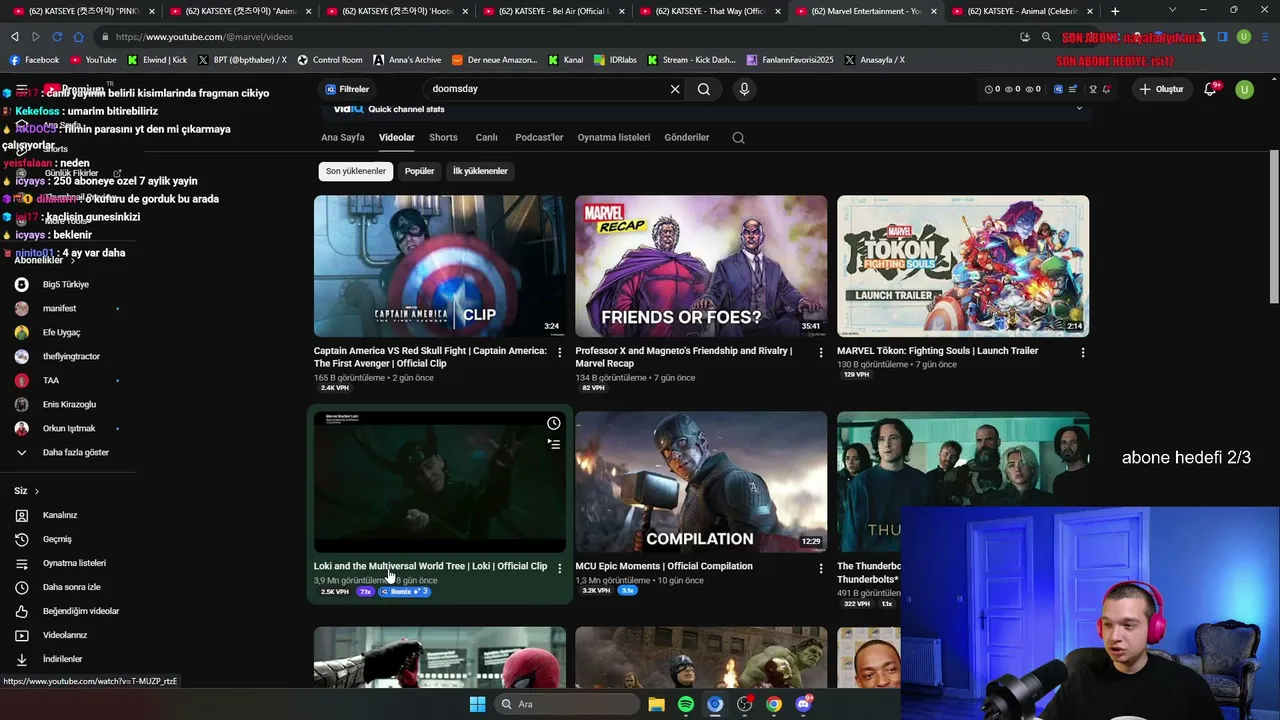Open more options for Captain America VS Red Skull video
The width and height of the screenshot is (1280, 720).
point(560,353)
